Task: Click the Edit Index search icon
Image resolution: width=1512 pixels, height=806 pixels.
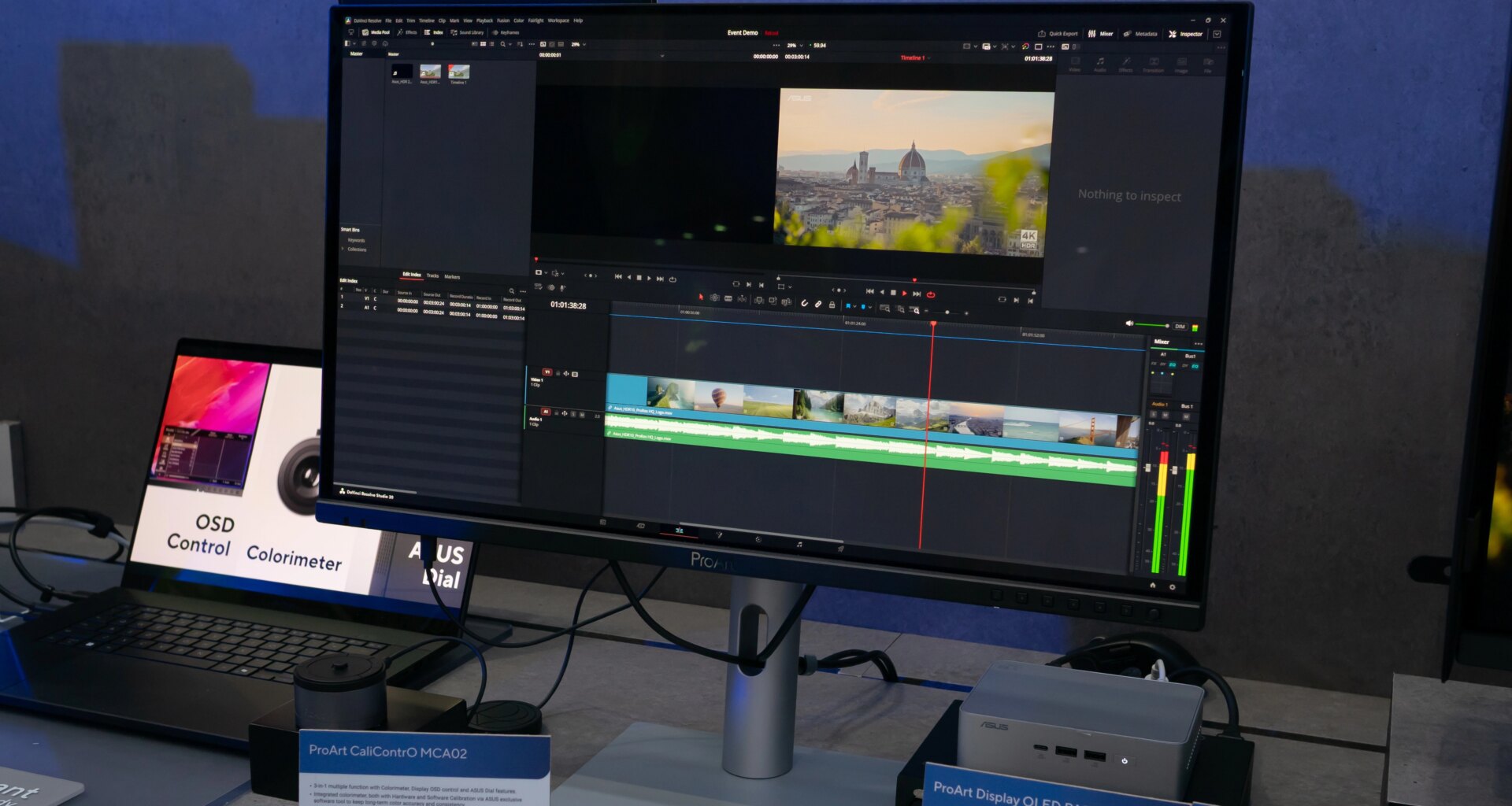Action: coord(511,291)
